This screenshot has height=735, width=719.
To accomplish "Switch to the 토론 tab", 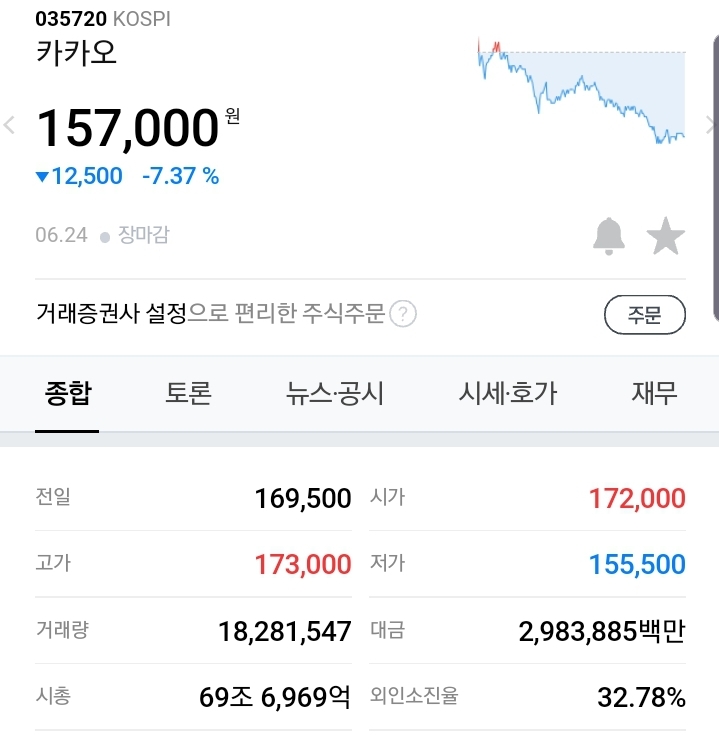I will [188, 393].
